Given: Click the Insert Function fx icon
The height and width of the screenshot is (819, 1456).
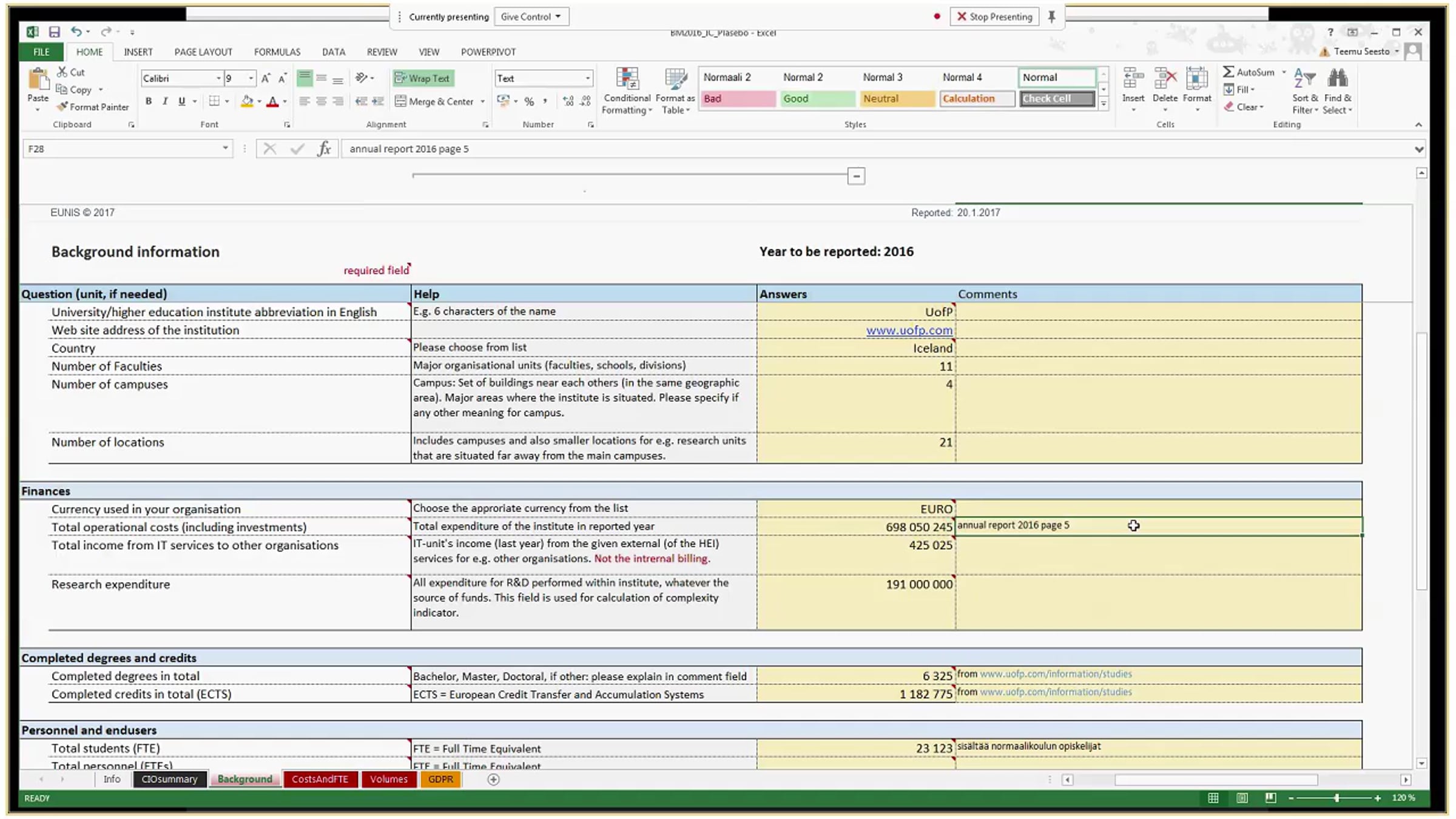Looking at the screenshot, I should coord(325,149).
